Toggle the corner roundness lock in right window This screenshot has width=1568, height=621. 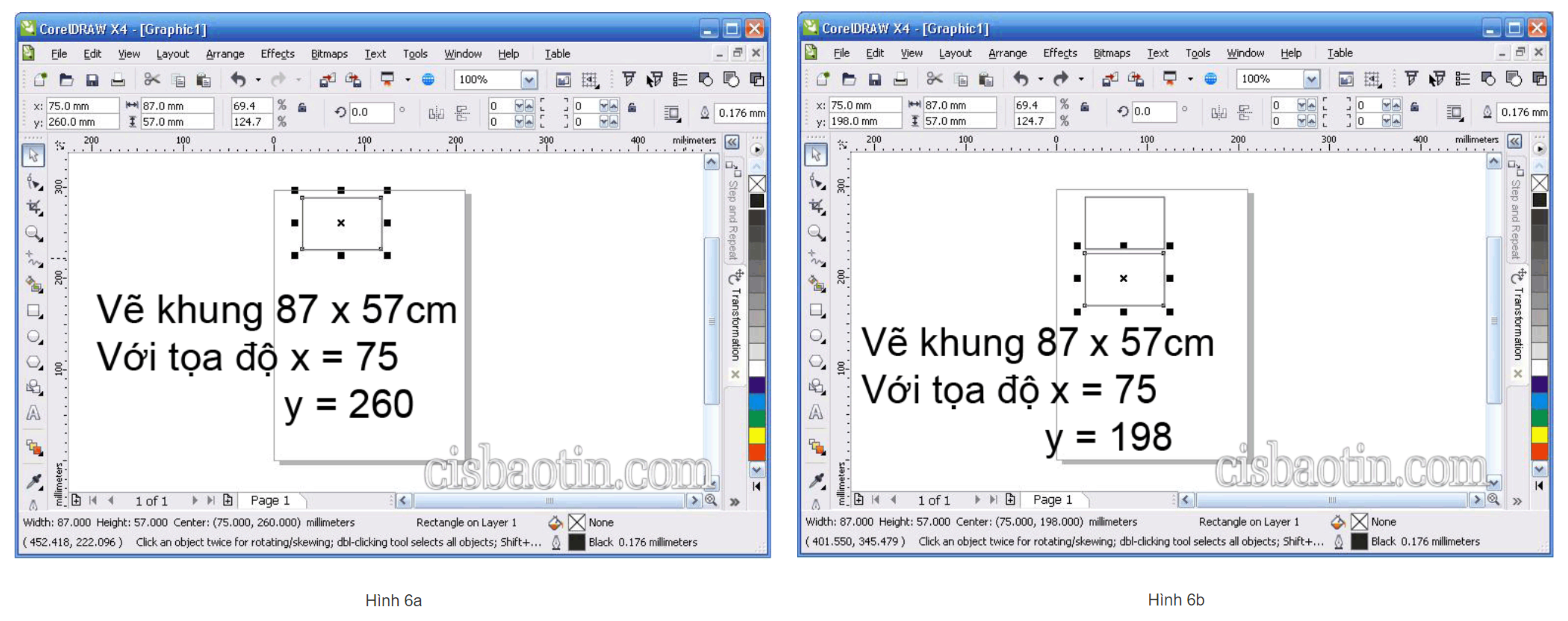click(1415, 107)
